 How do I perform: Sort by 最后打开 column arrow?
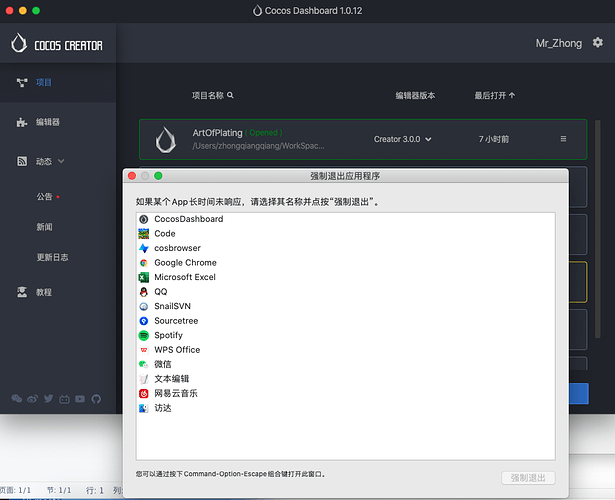pyautogui.click(x=512, y=95)
